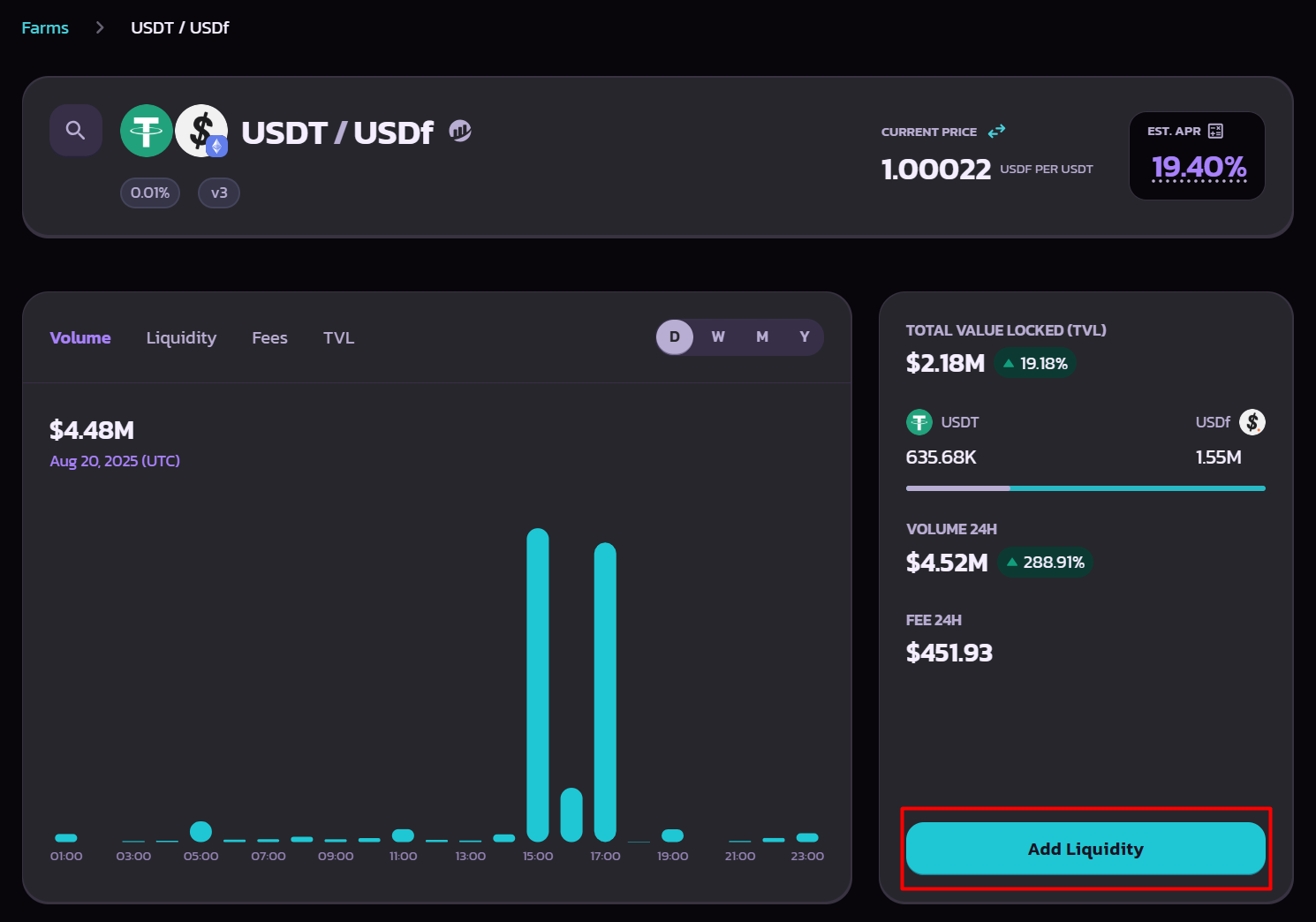Switch to the TVL chart tab
The image size is (1316, 922).
338,337
